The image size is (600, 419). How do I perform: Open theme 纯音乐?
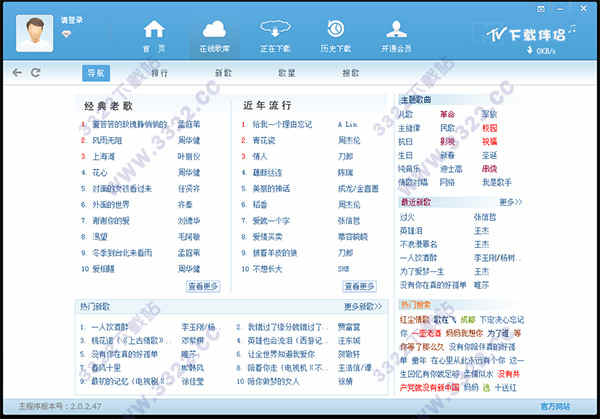pyautogui.click(x=409, y=169)
